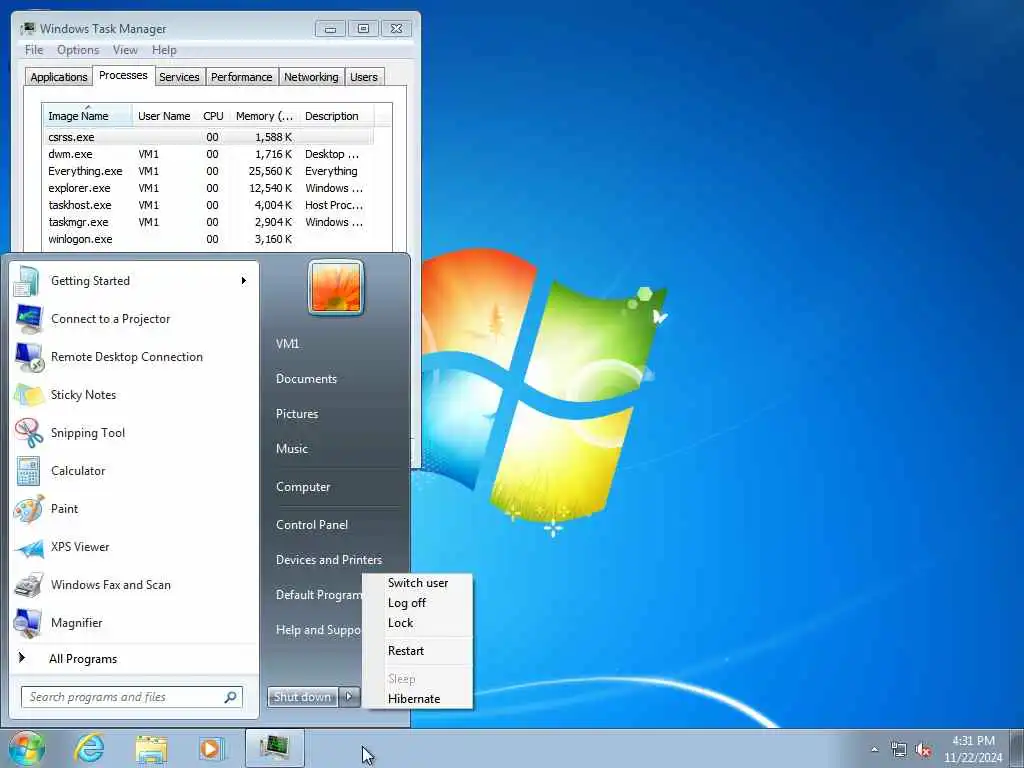Launch the Magnifier icon
Viewport: 1024px width, 768px height.
pyautogui.click(x=28, y=623)
